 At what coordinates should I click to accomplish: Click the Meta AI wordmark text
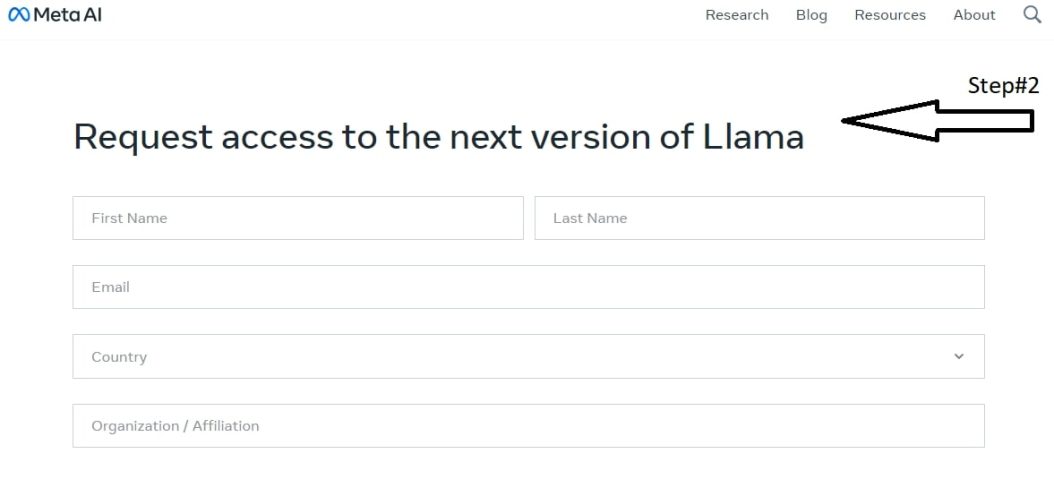coord(68,15)
